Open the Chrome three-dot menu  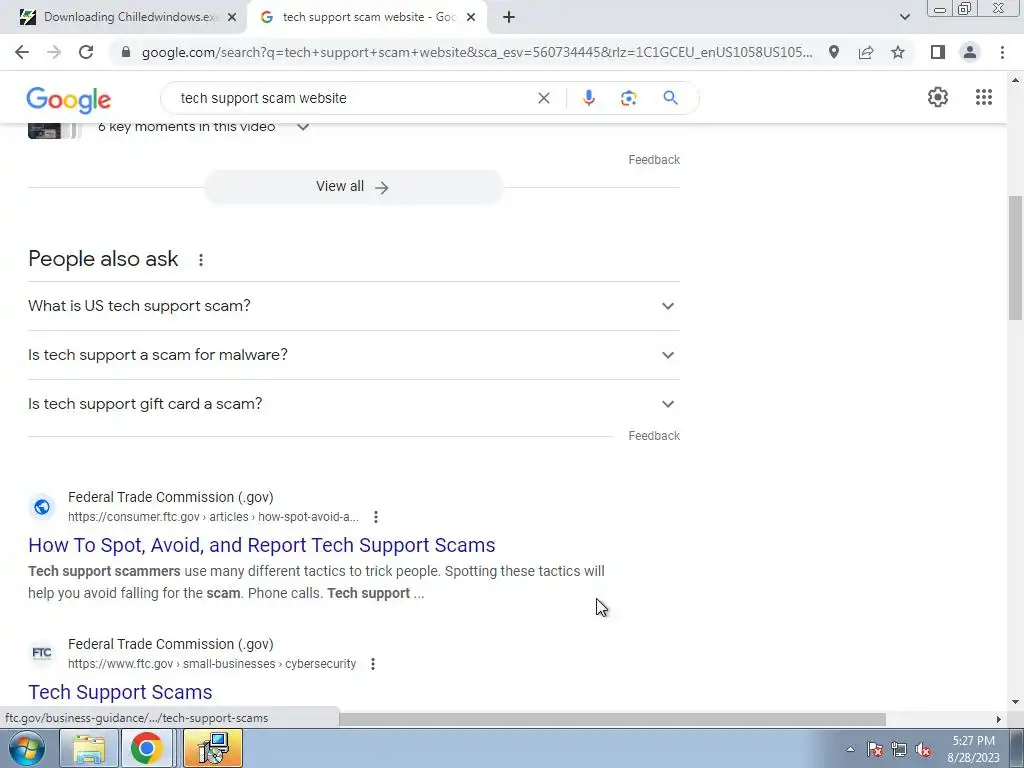coord(1002,52)
